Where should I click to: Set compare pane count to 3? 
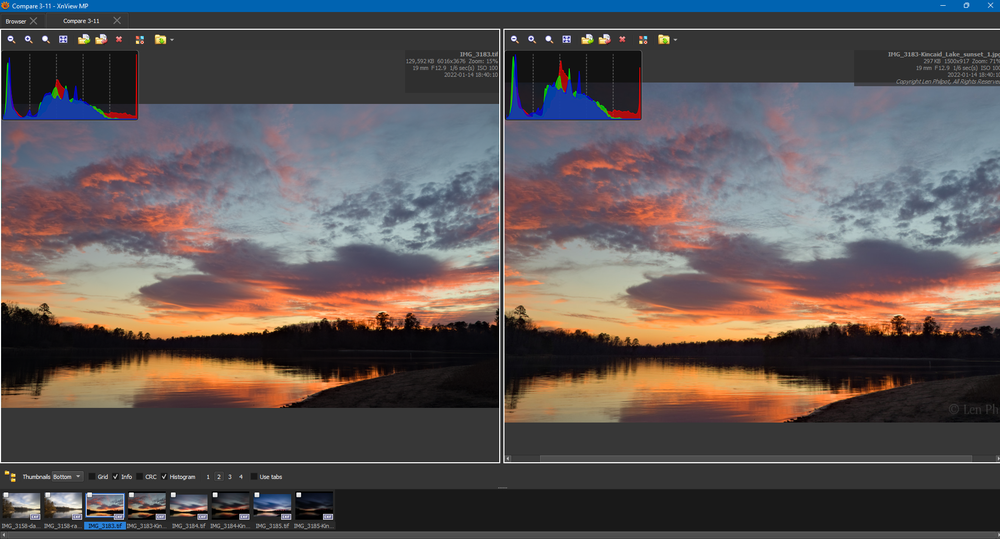pos(230,477)
